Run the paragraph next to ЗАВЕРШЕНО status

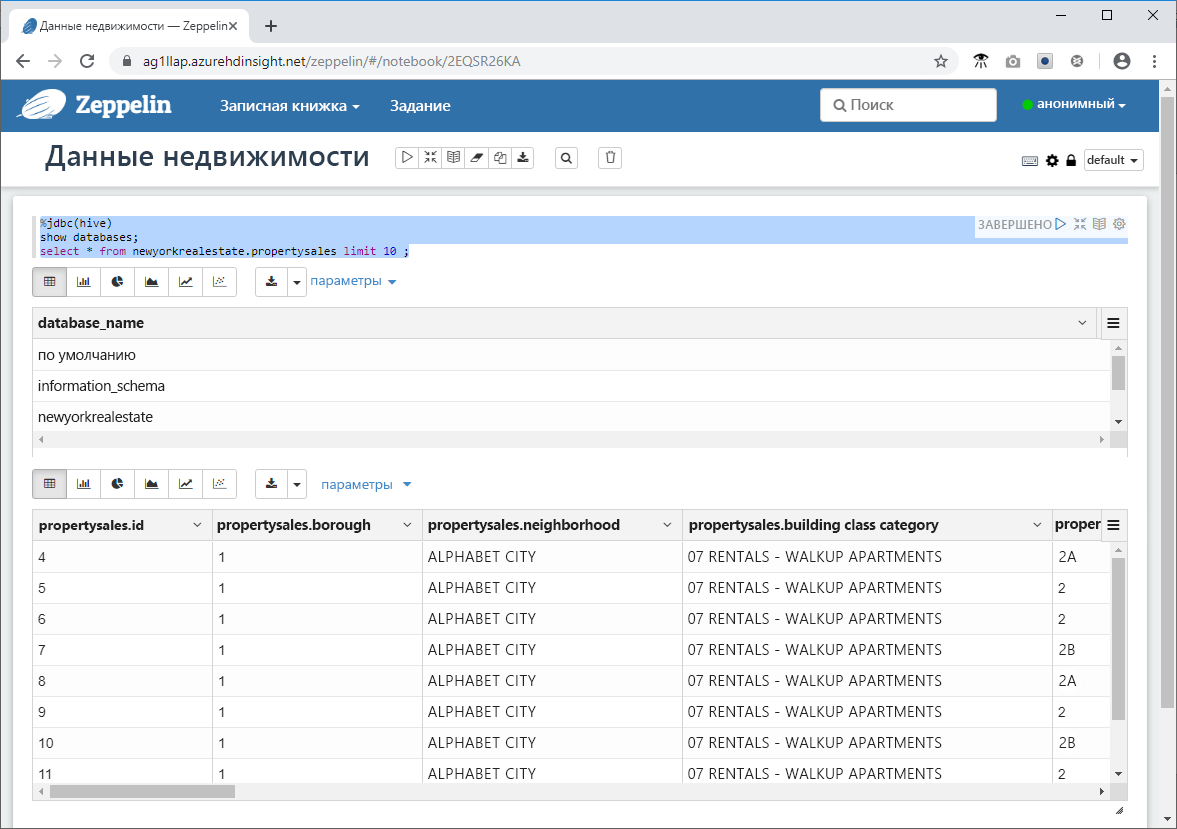point(1061,224)
